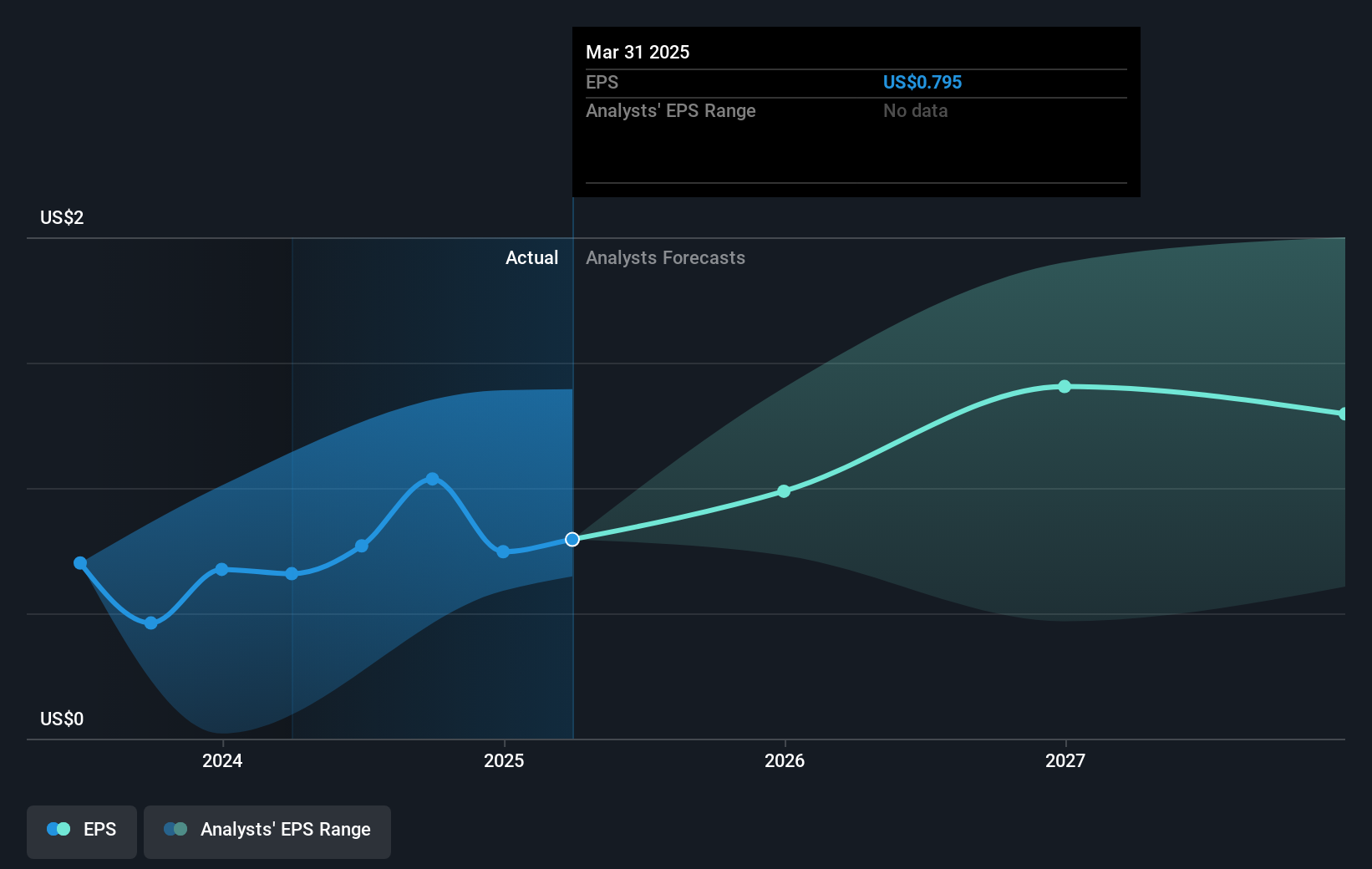Screen dimensions: 1372x869
Task: Select the EPS data point for the second quarter of 2024
Action: click(292, 573)
